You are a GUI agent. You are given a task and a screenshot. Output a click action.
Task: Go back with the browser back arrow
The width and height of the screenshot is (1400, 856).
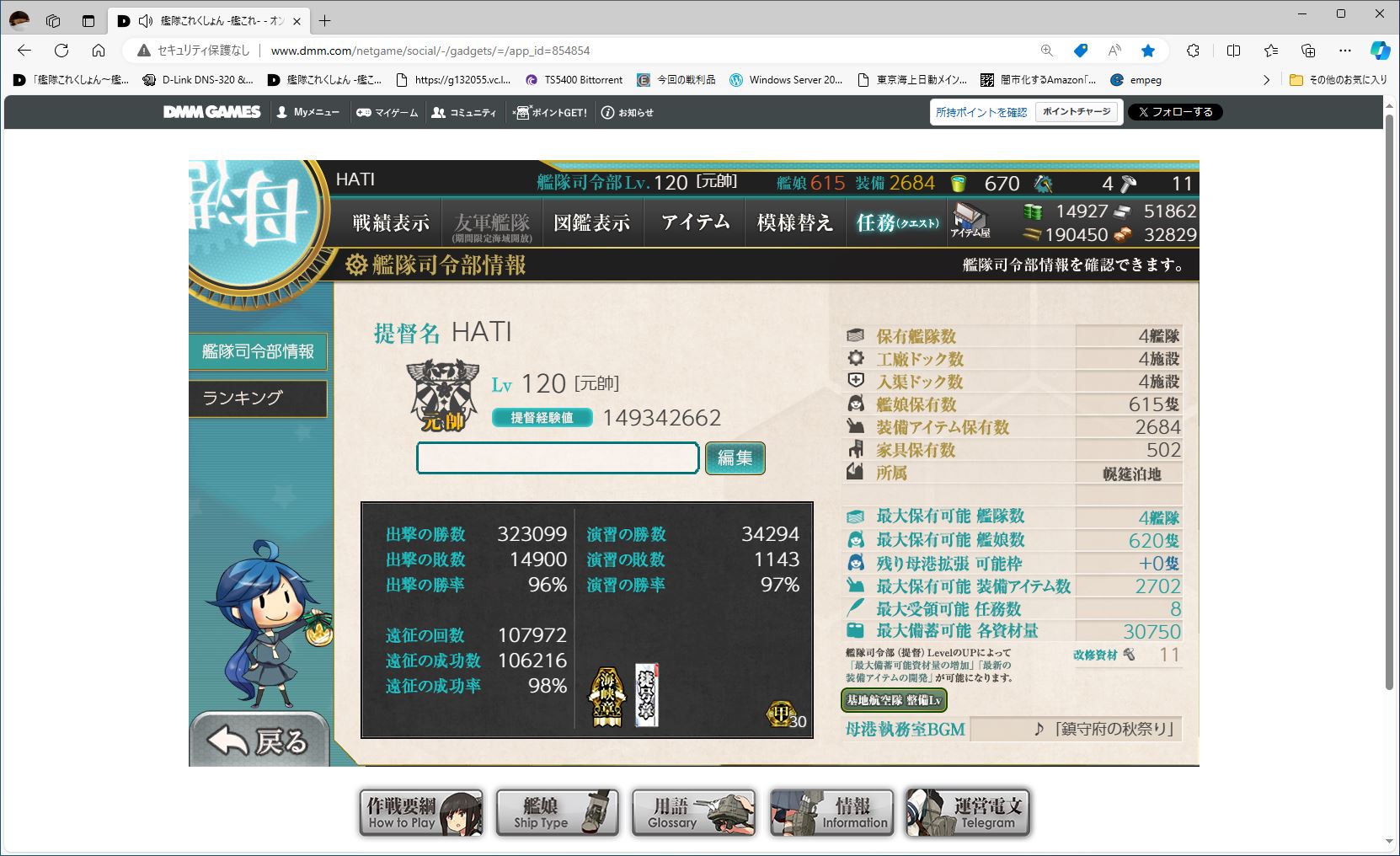click(24, 51)
